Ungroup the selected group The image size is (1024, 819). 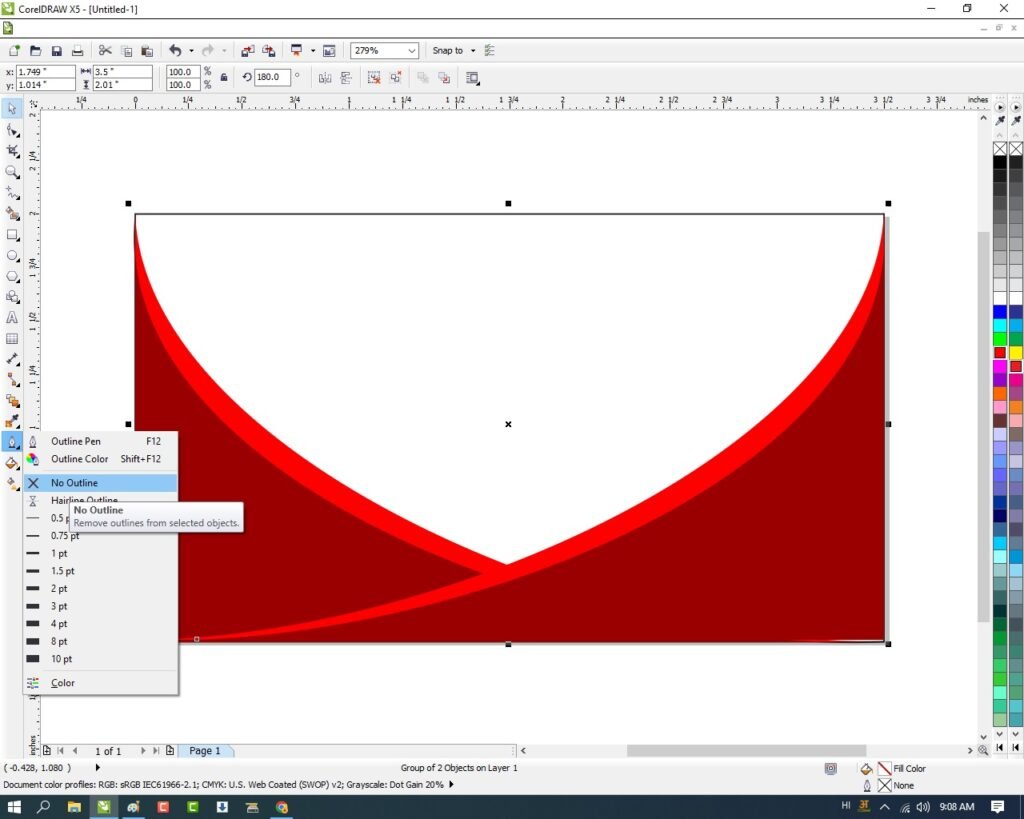374,78
